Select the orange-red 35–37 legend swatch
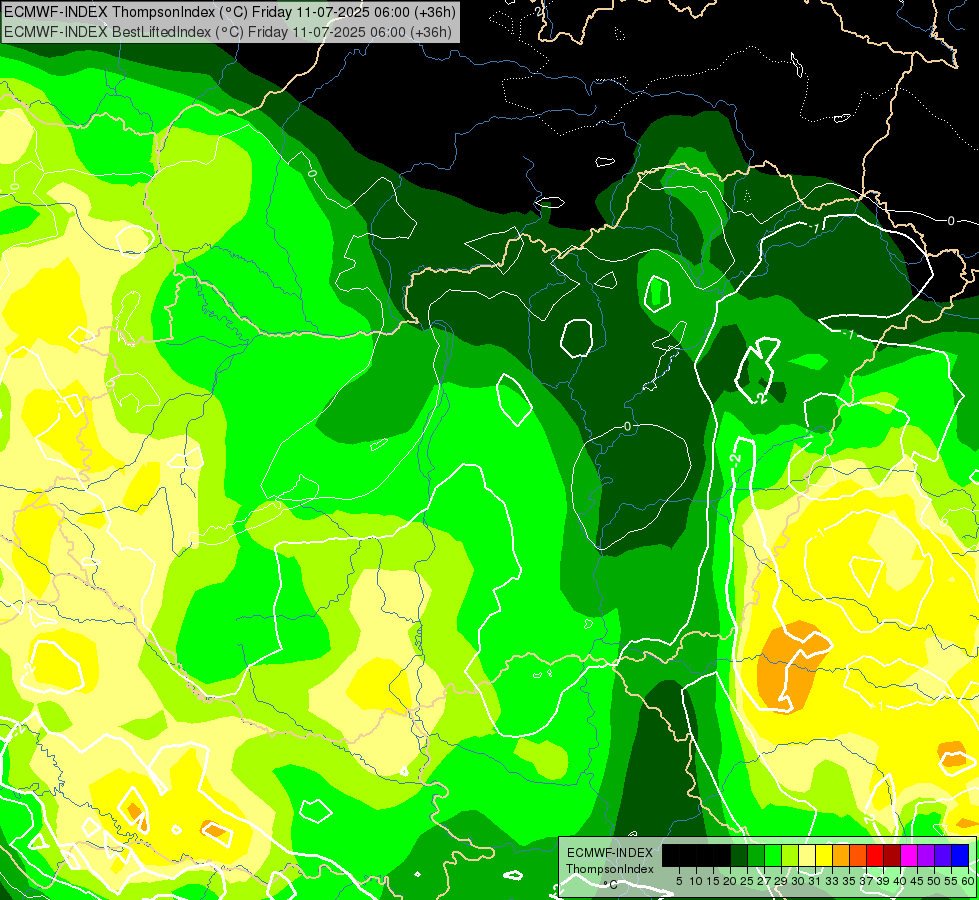 [x=858, y=855]
